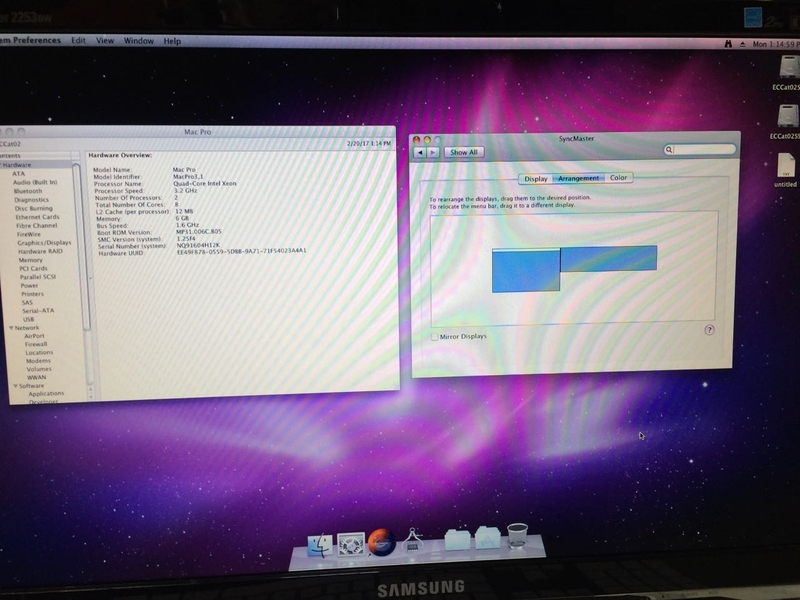This screenshot has height=600, width=800.
Task: Select the Arrangement tab
Action: point(578,178)
